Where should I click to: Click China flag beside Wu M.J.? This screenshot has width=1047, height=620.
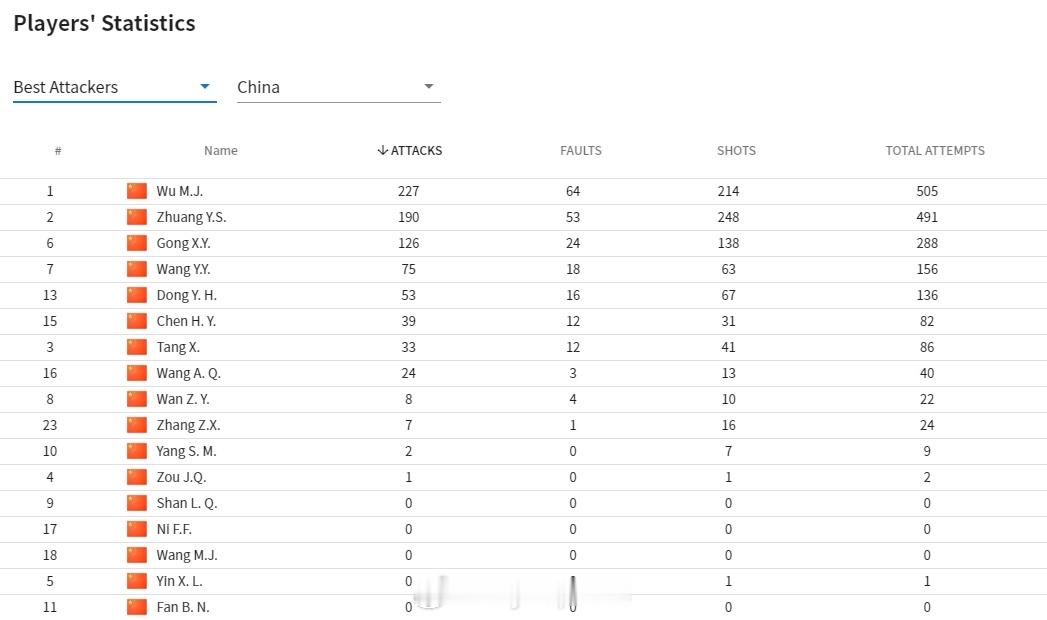pyautogui.click(x=137, y=191)
